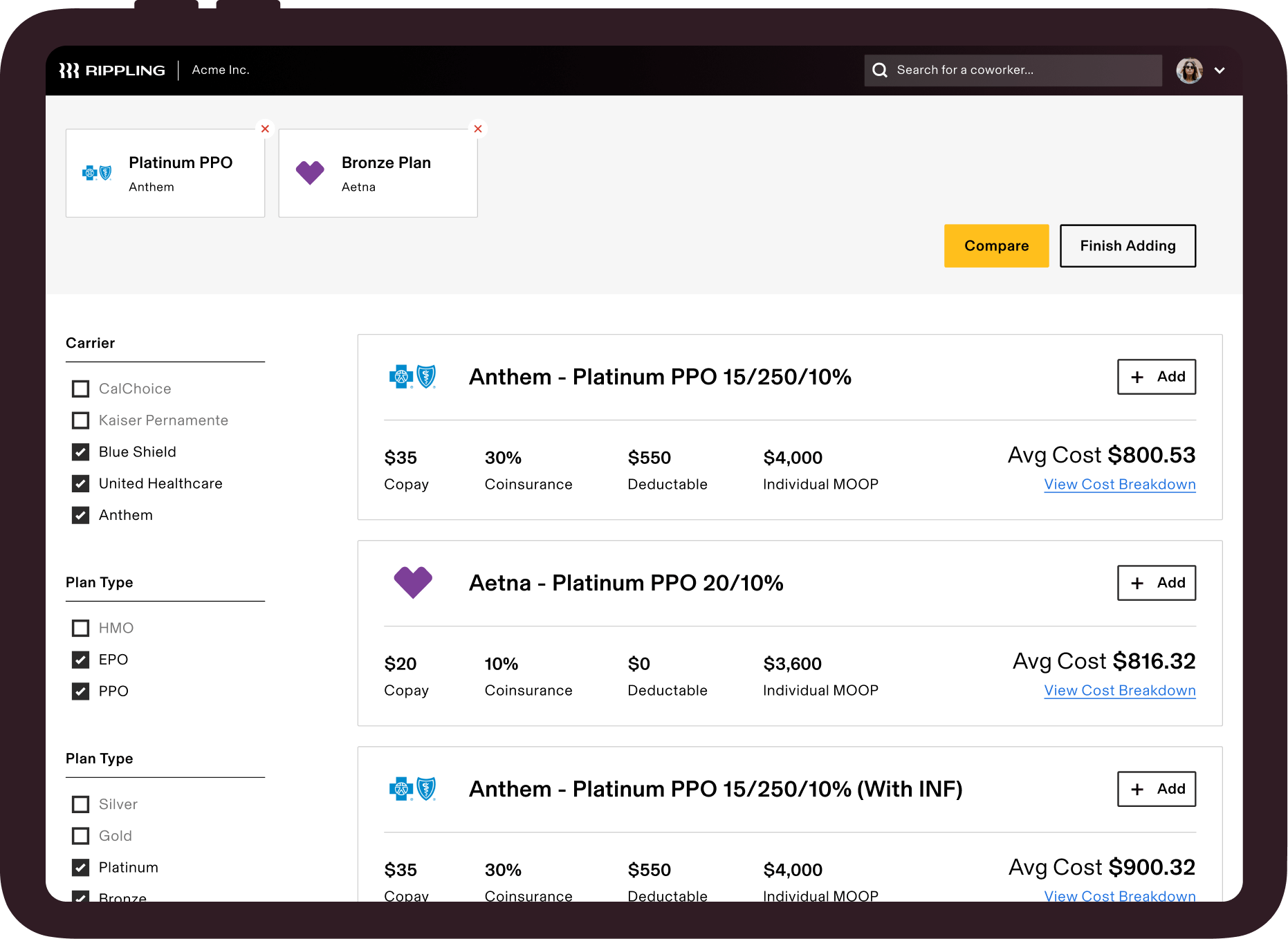This screenshot has width=1288, height=939.
Task: Select the Bronze Plan Aetna selected card
Action: [378, 174]
